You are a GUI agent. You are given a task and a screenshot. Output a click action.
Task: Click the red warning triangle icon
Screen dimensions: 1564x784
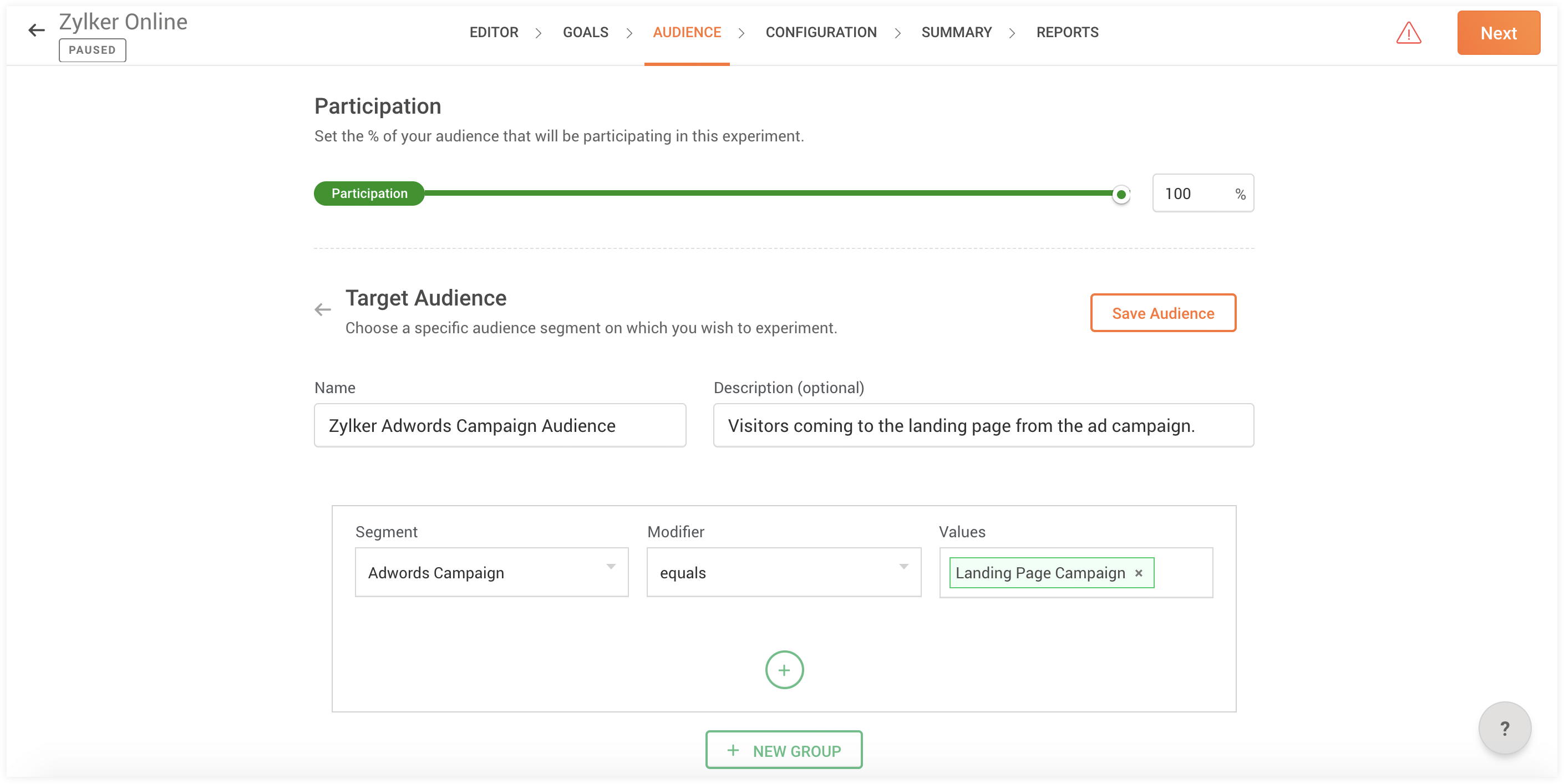(x=1409, y=33)
